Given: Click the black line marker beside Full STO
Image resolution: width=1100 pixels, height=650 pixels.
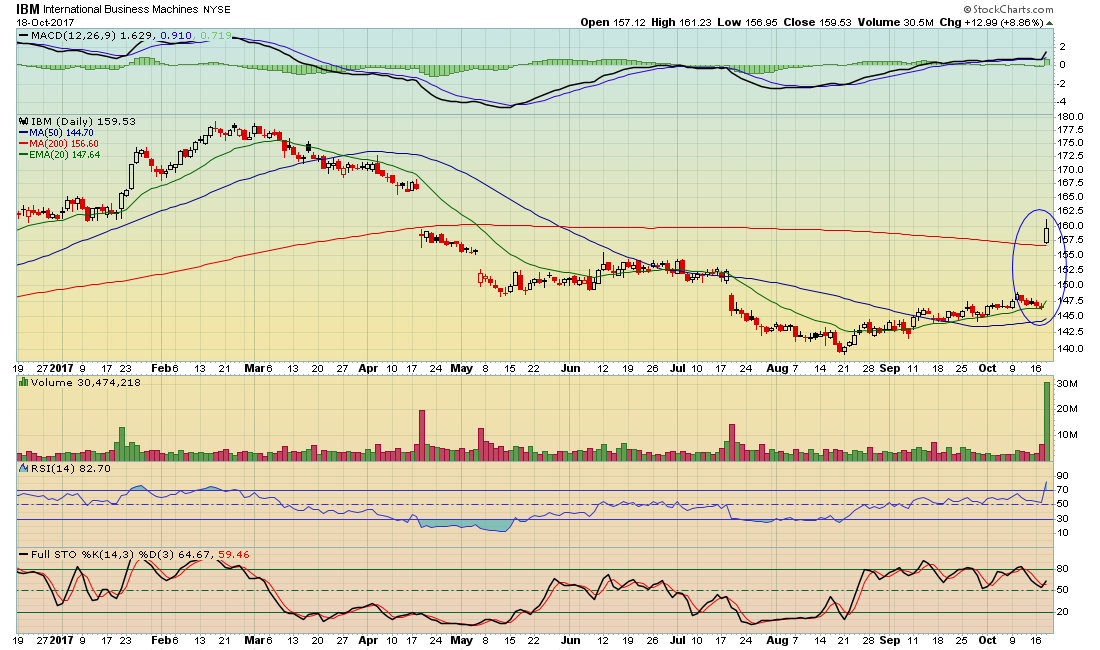Looking at the screenshot, I should tap(24, 555).
